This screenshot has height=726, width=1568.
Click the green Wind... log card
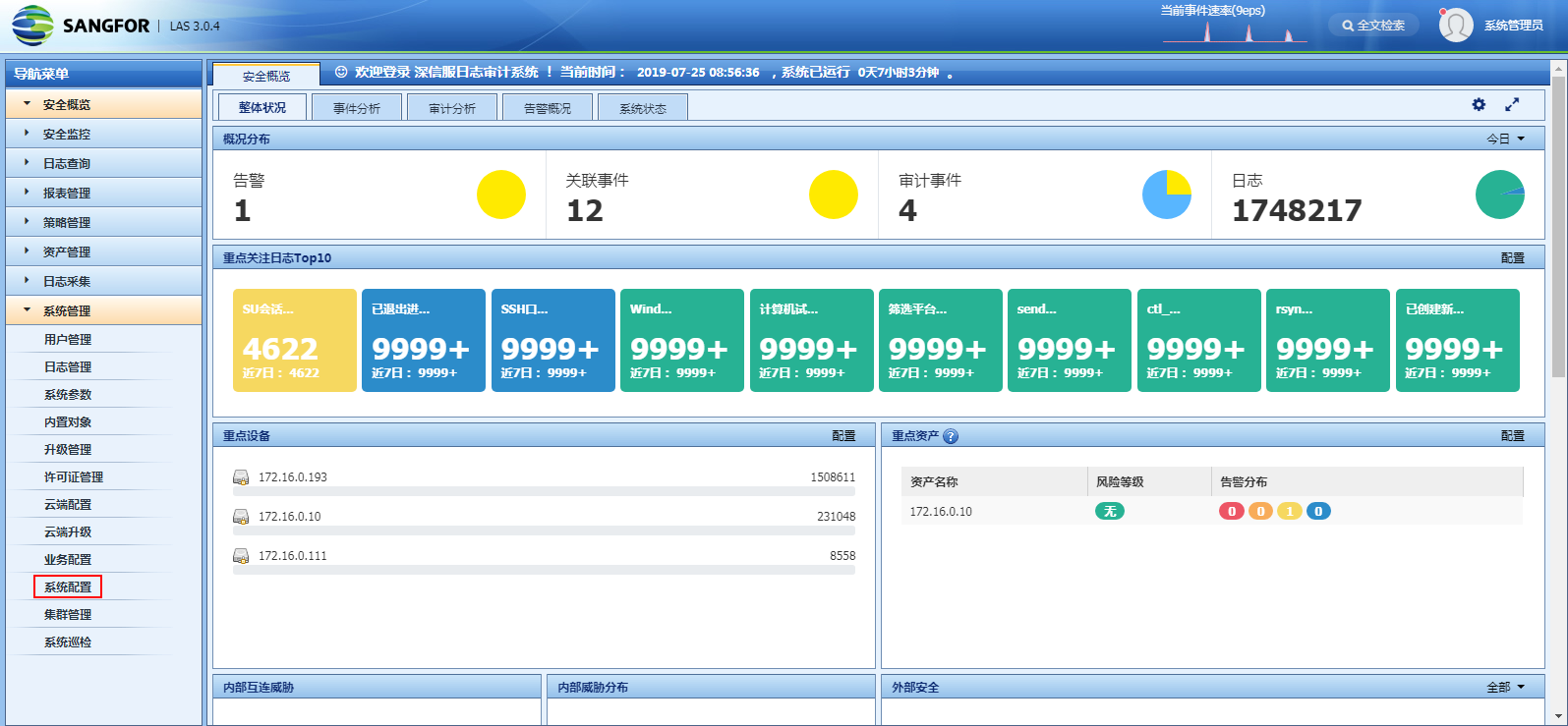[682, 340]
